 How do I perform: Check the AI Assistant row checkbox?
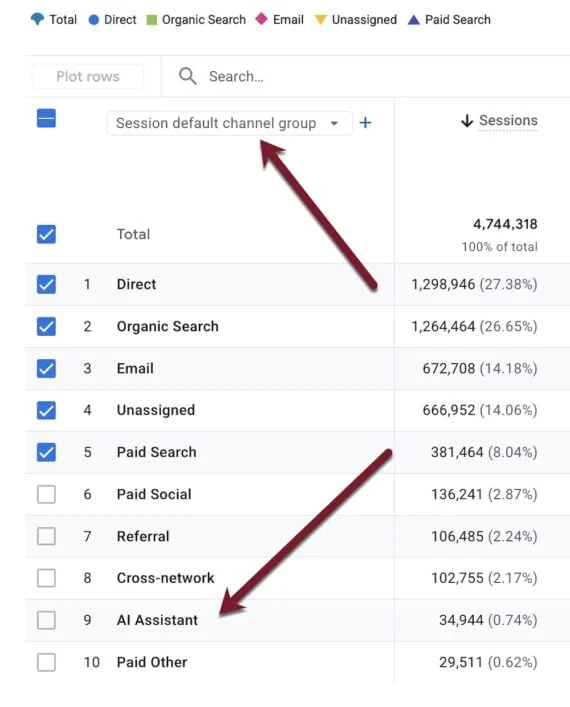46,620
